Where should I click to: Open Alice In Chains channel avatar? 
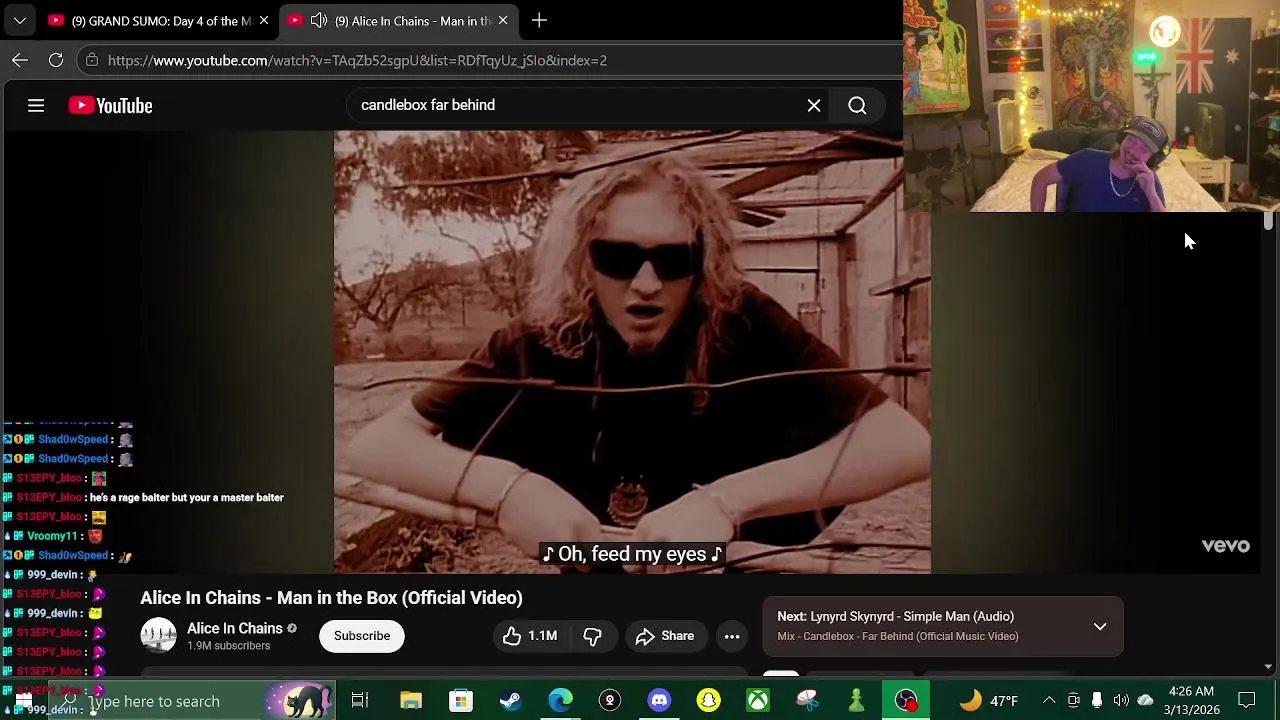pyautogui.click(x=158, y=636)
